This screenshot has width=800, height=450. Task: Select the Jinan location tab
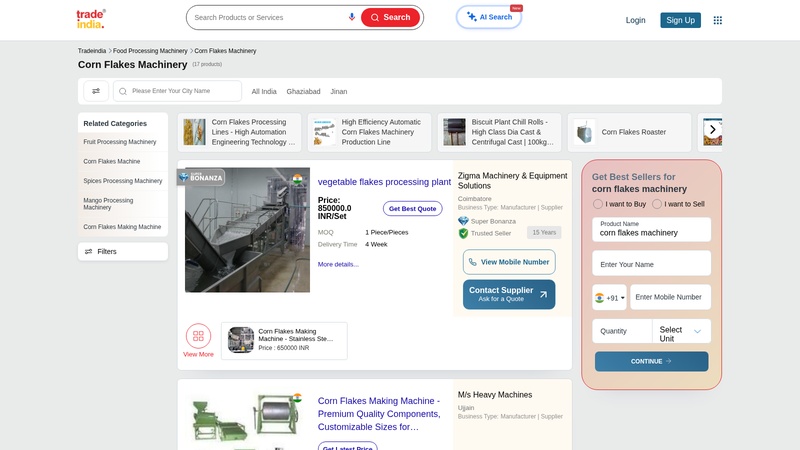(339, 92)
